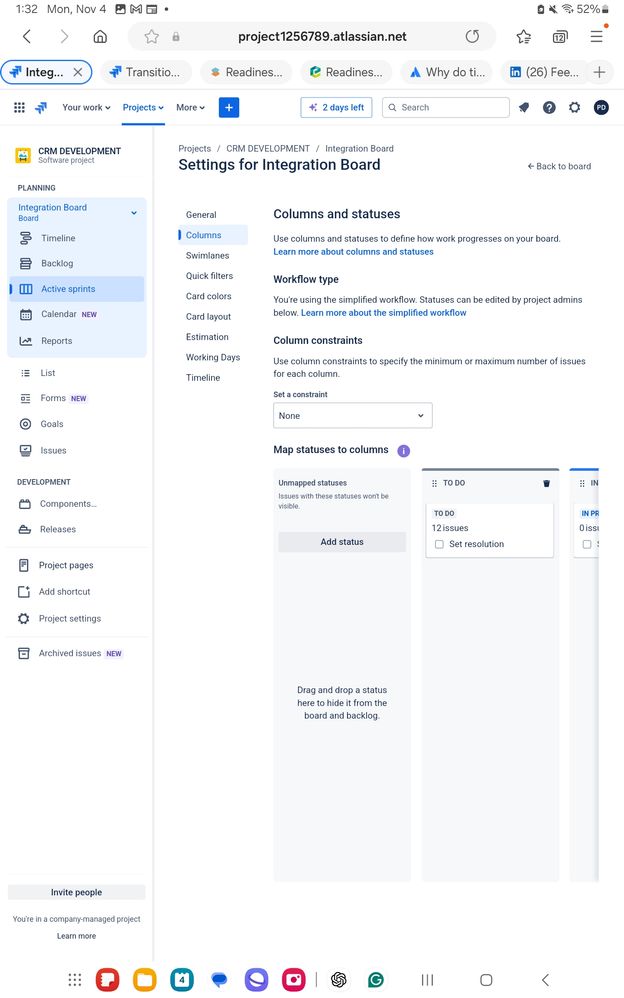This screenshot has width=624, height=998.
Task: Open the bookmarks list star icon
Action: pyautogui.click(x=523, y=37)
